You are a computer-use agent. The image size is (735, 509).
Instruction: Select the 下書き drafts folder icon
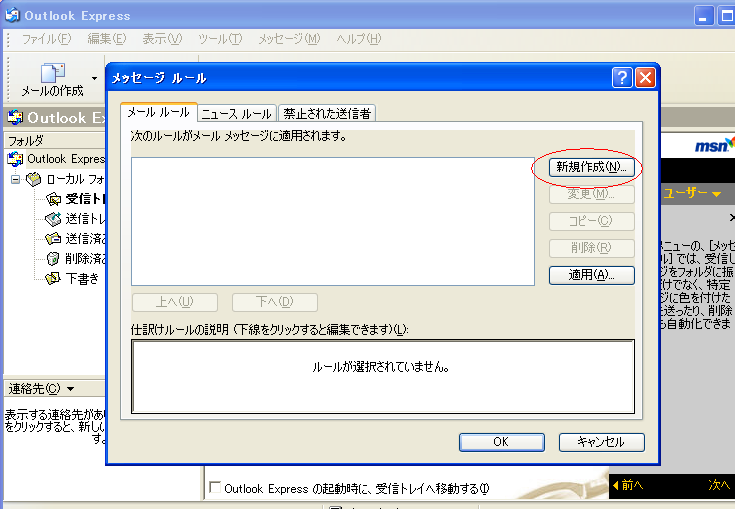(x=53, y=278)
